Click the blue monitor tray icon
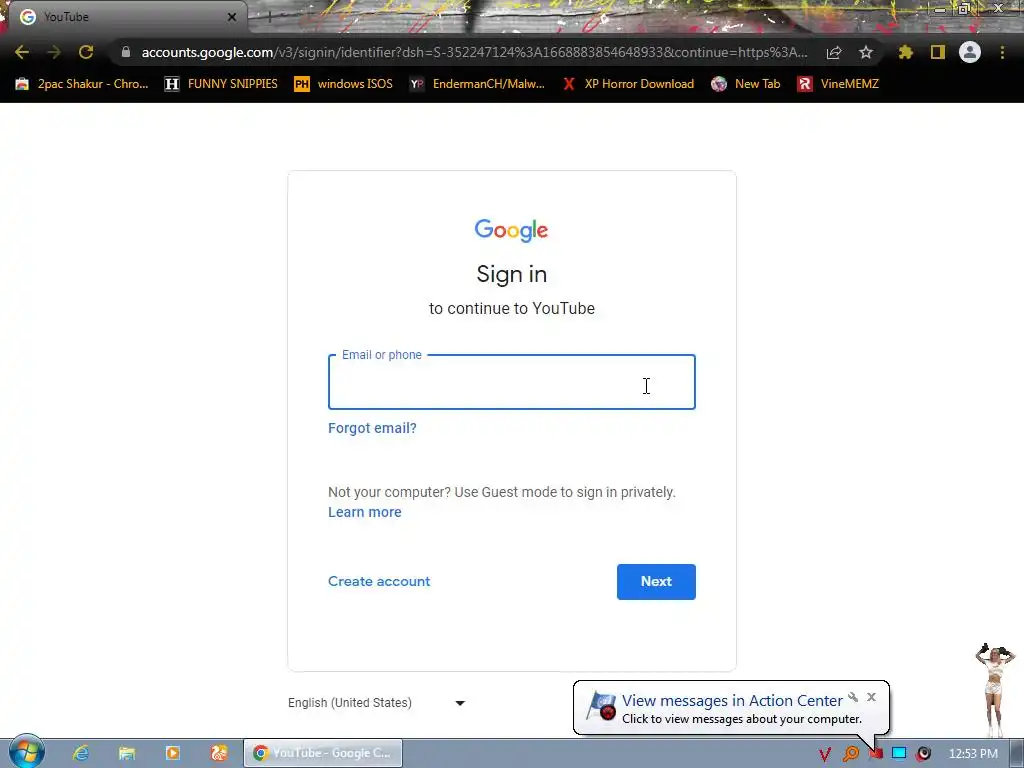This screenshot has height=768, width=1024. point(899,754)
